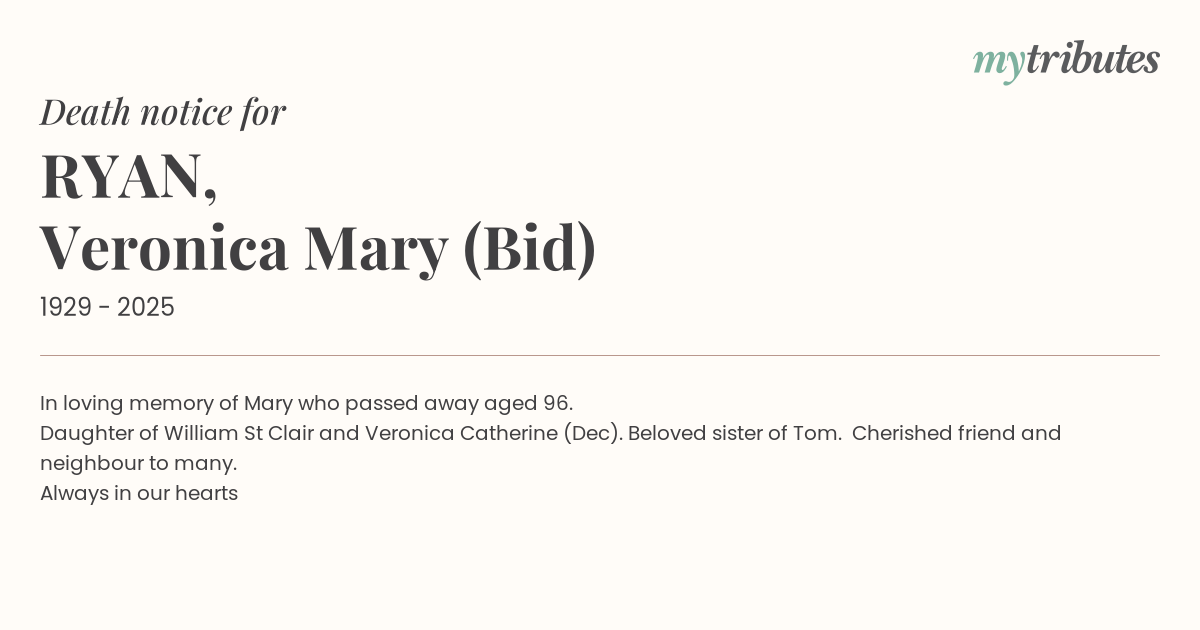The height and width of the screenshot is (630, 1200).
Task: Select the "Always in our hearts" line
Action: coord(139,494)
